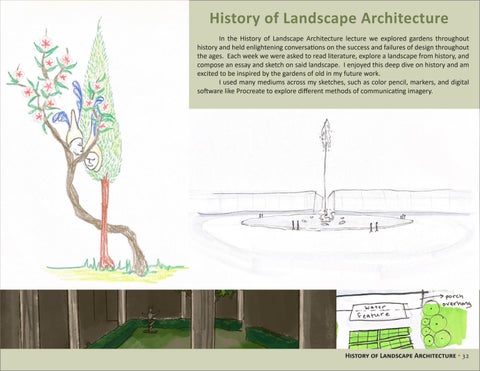Click the yellow grass beneath the trees
This screenshot has width=480, height=371.
click(113, 274)
